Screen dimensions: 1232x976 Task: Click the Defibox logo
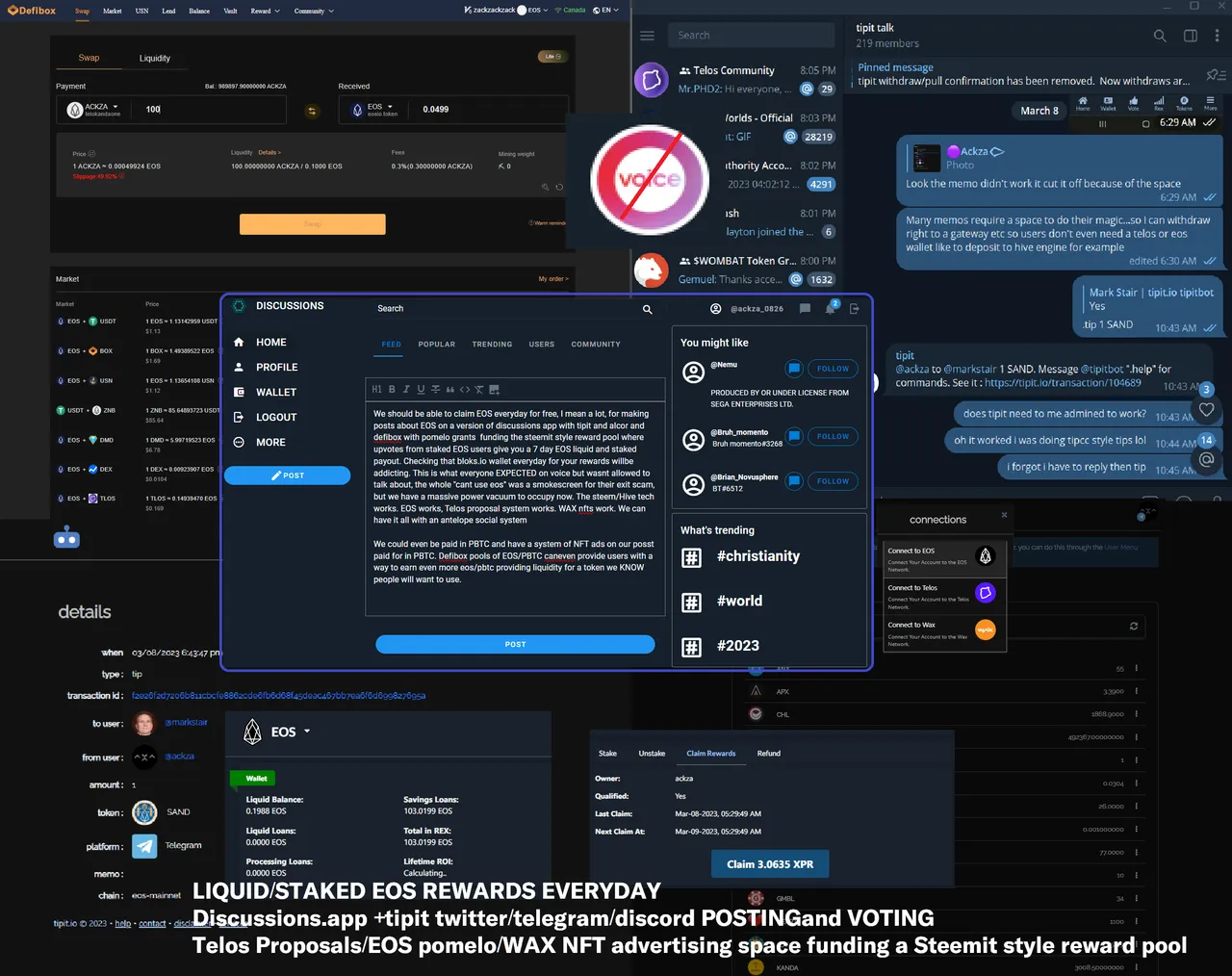[x=32, y=11]
